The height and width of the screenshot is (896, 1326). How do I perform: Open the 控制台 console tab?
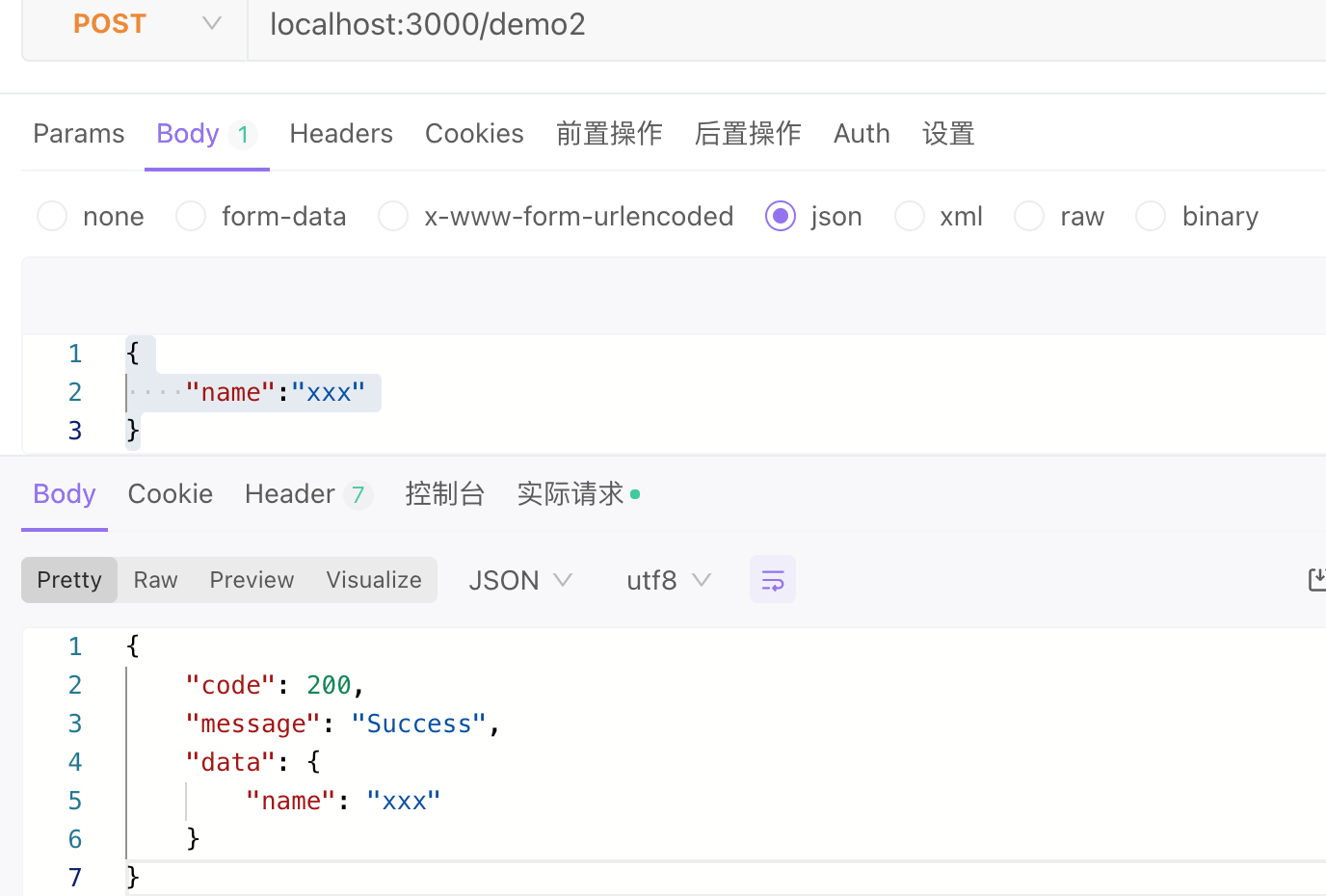coord(444,494)
